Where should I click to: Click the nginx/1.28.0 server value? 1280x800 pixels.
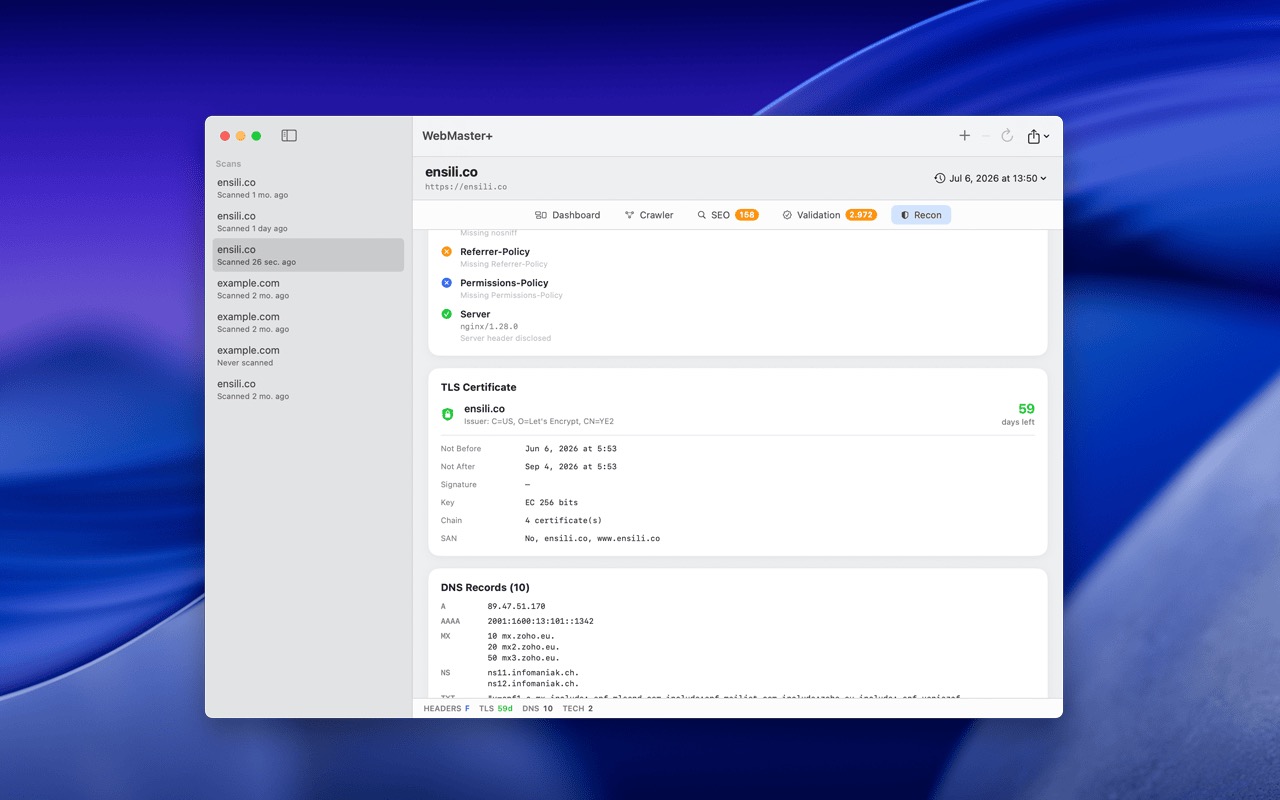[x=489, y=326]
